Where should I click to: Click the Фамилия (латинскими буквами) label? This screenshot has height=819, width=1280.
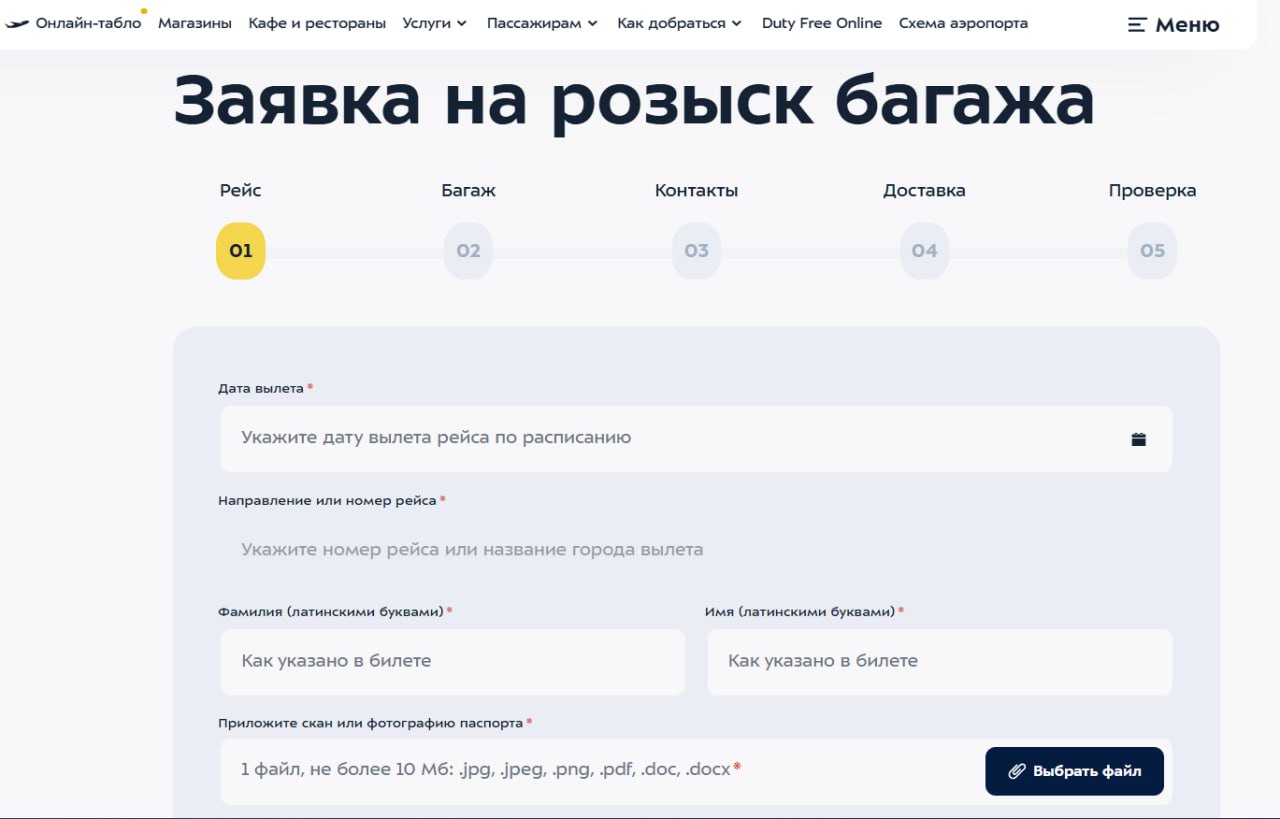(331, 611)
